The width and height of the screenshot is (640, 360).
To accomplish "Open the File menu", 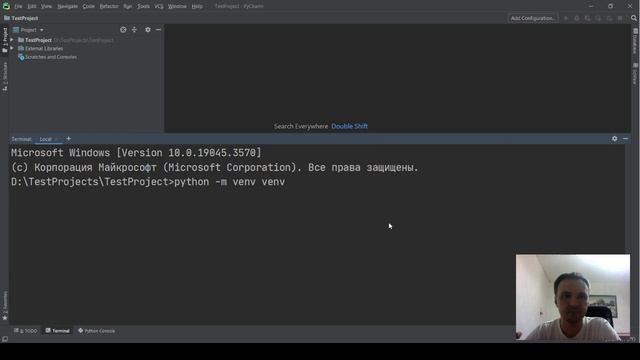I will pyautogui.click(x=18, y=6).
